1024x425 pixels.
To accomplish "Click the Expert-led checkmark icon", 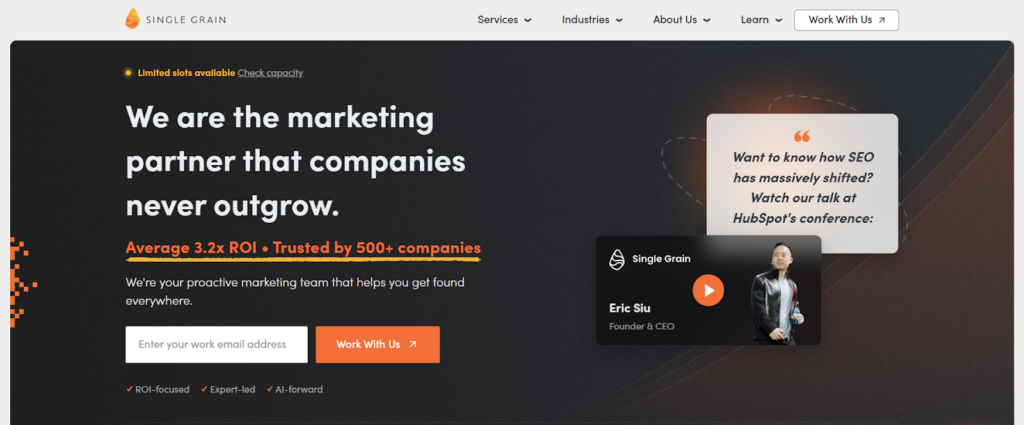I will (x=204, y=389).
